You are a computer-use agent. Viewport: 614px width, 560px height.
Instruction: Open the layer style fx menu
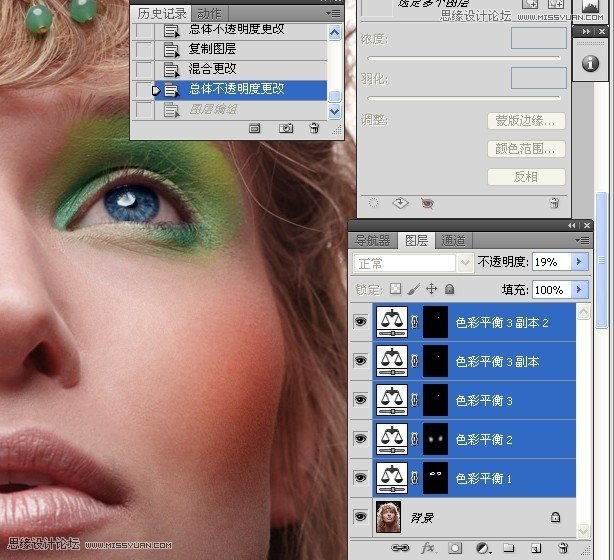pos(428,548)
